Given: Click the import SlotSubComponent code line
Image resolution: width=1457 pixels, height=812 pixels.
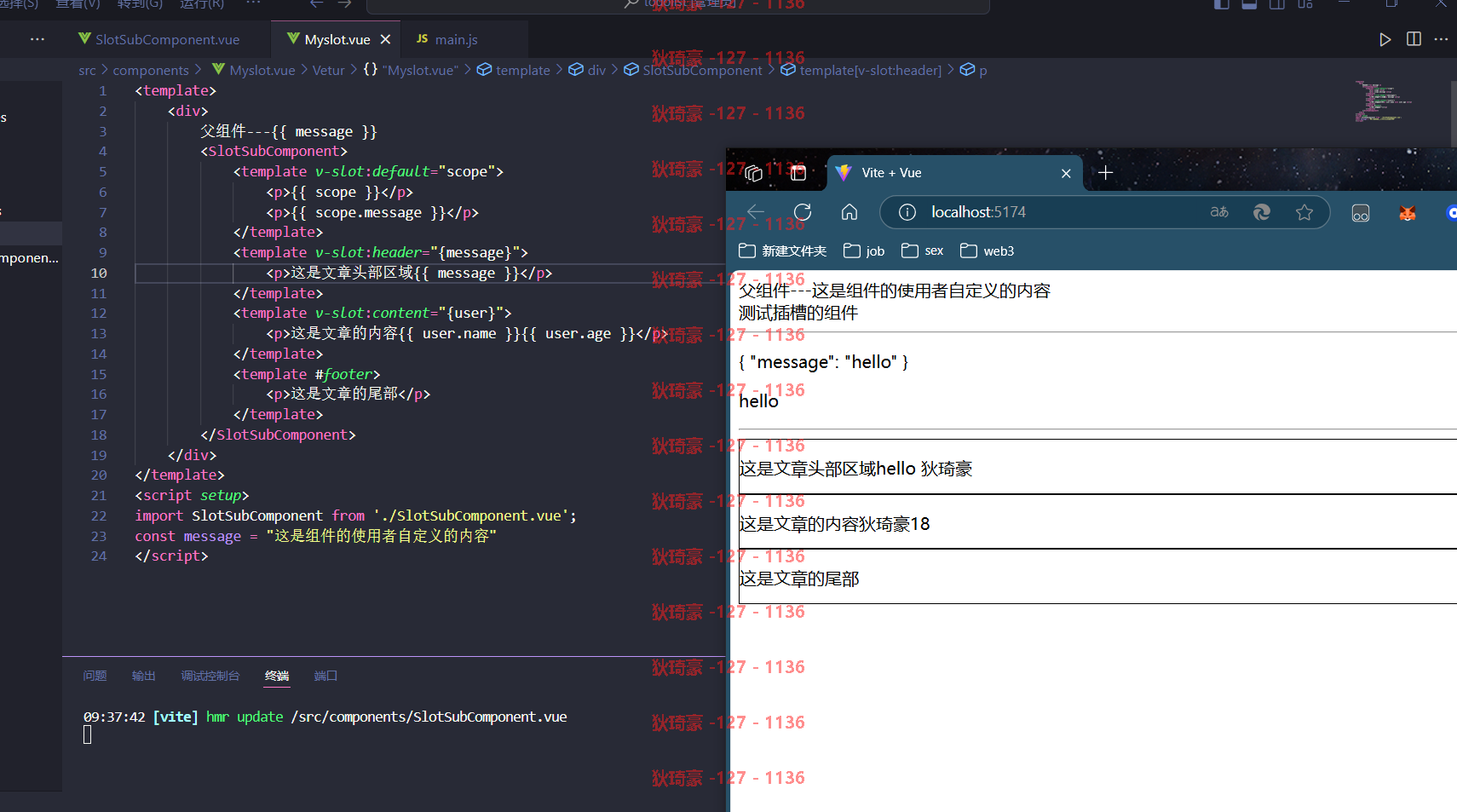Looking at the screenshot, I should (355, 516).
